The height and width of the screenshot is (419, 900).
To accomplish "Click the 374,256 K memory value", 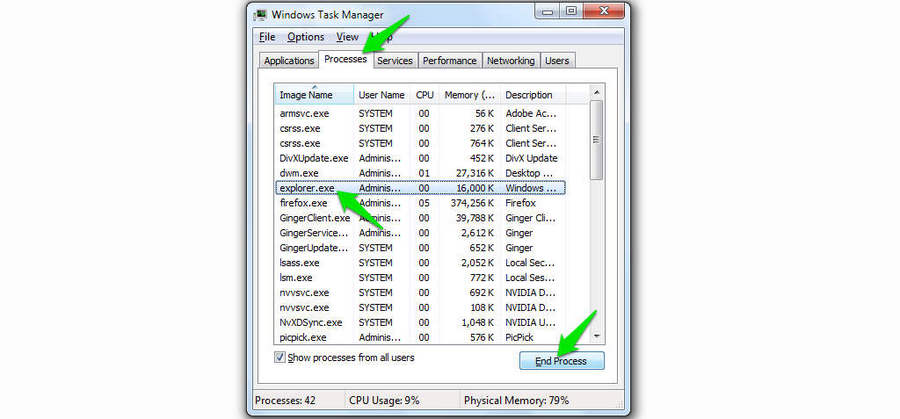I will (474, 203).
